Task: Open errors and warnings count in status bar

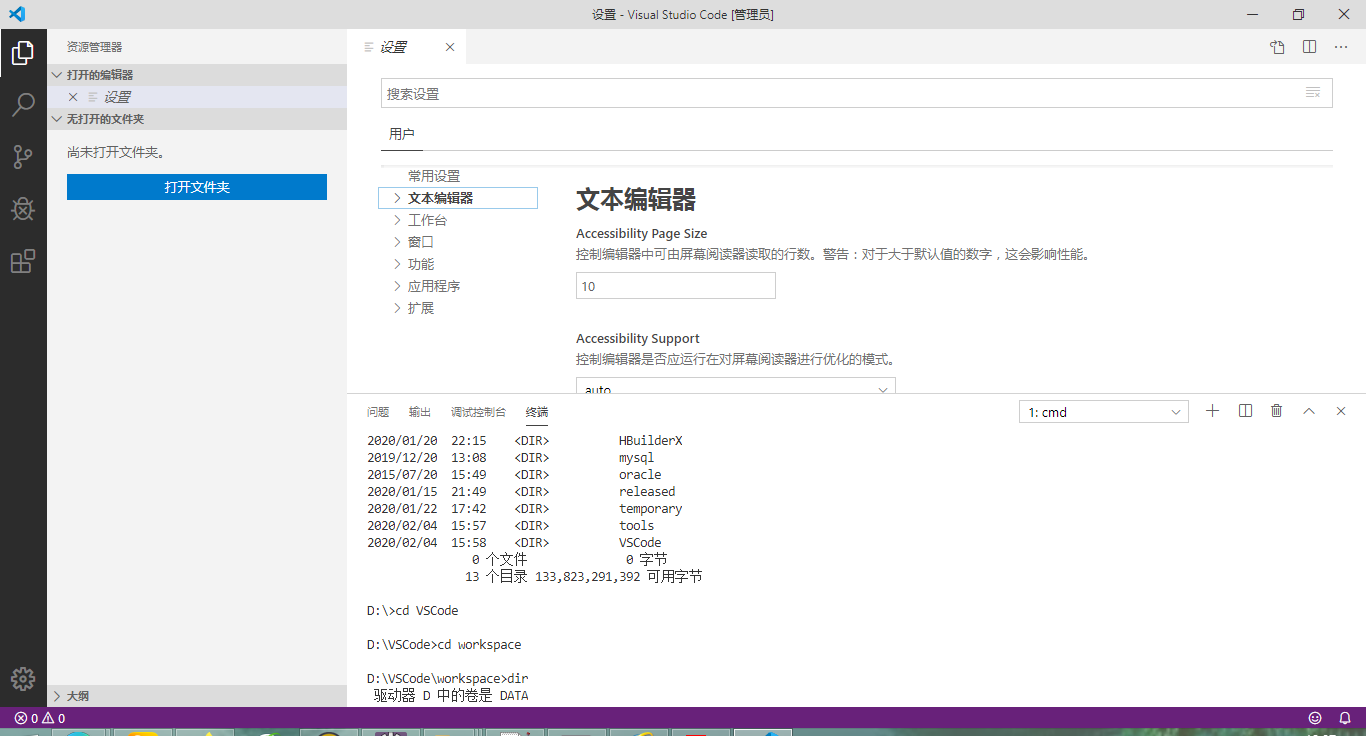Action: point(40,718)
